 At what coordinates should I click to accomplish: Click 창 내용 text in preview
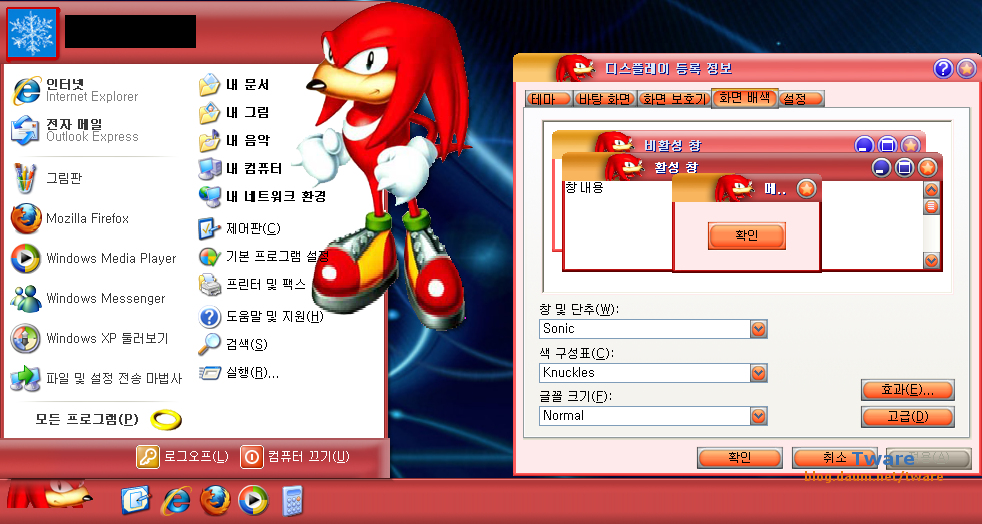click(x=584, y=187)
